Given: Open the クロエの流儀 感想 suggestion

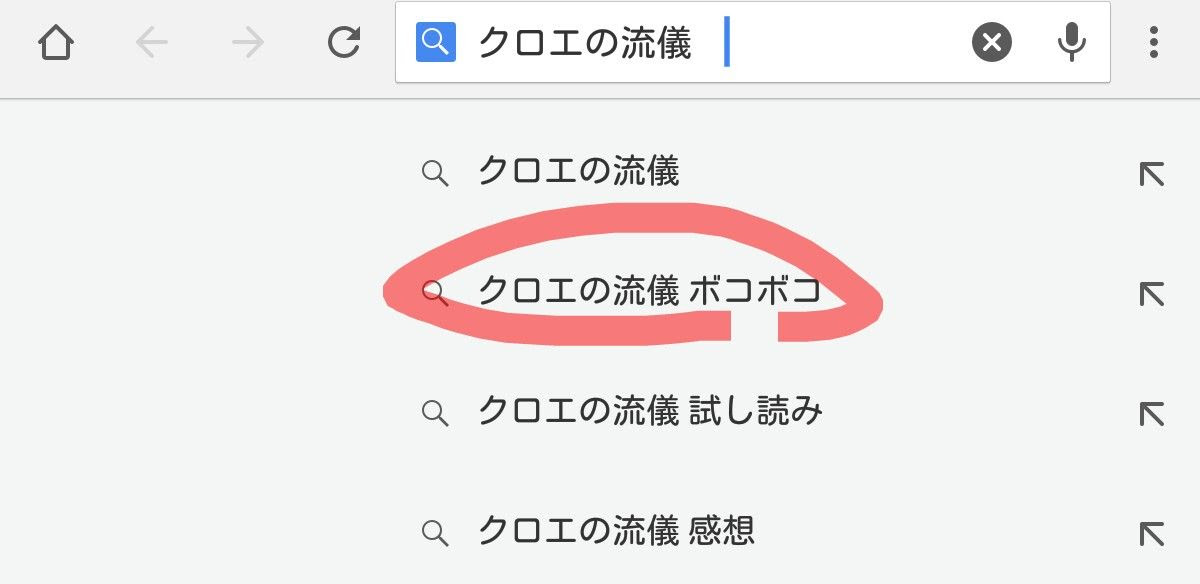Looking at the screenshot, I should (x=620, y=531).
